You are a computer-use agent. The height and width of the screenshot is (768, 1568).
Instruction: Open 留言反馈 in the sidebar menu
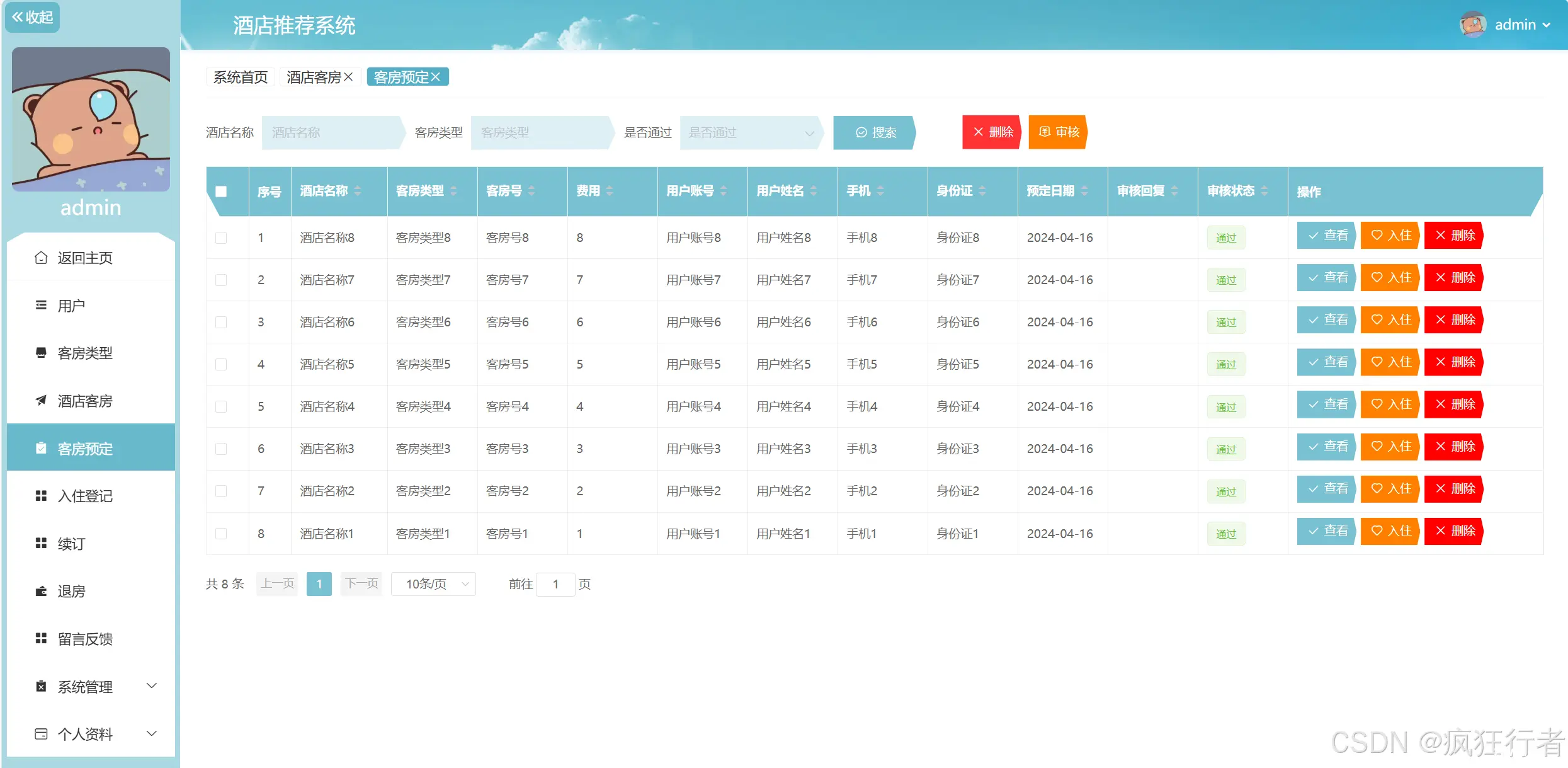tap(91, 639)
